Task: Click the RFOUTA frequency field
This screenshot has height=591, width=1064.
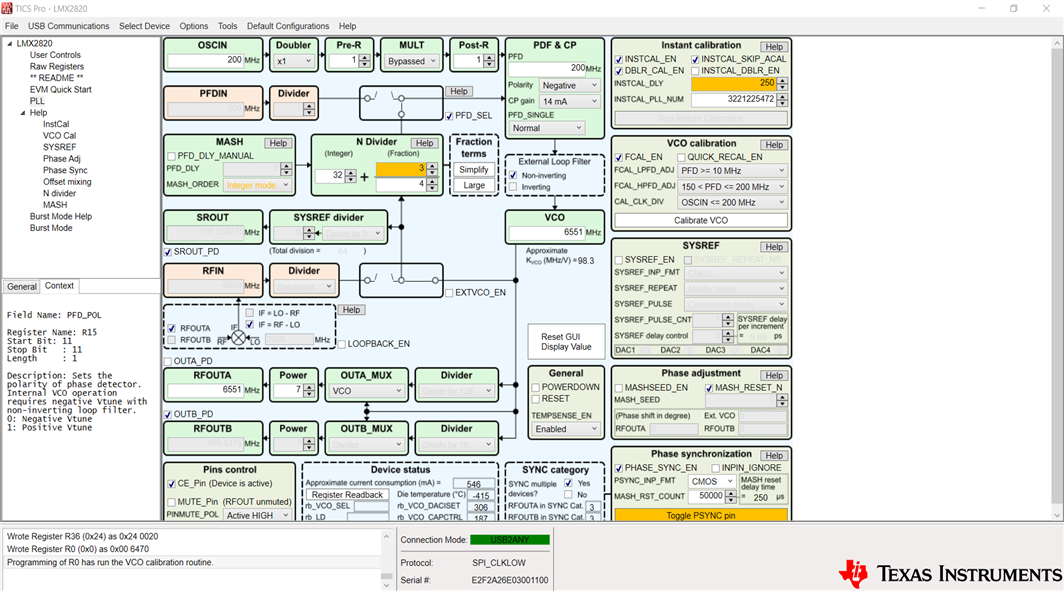Action: point(206,390)
